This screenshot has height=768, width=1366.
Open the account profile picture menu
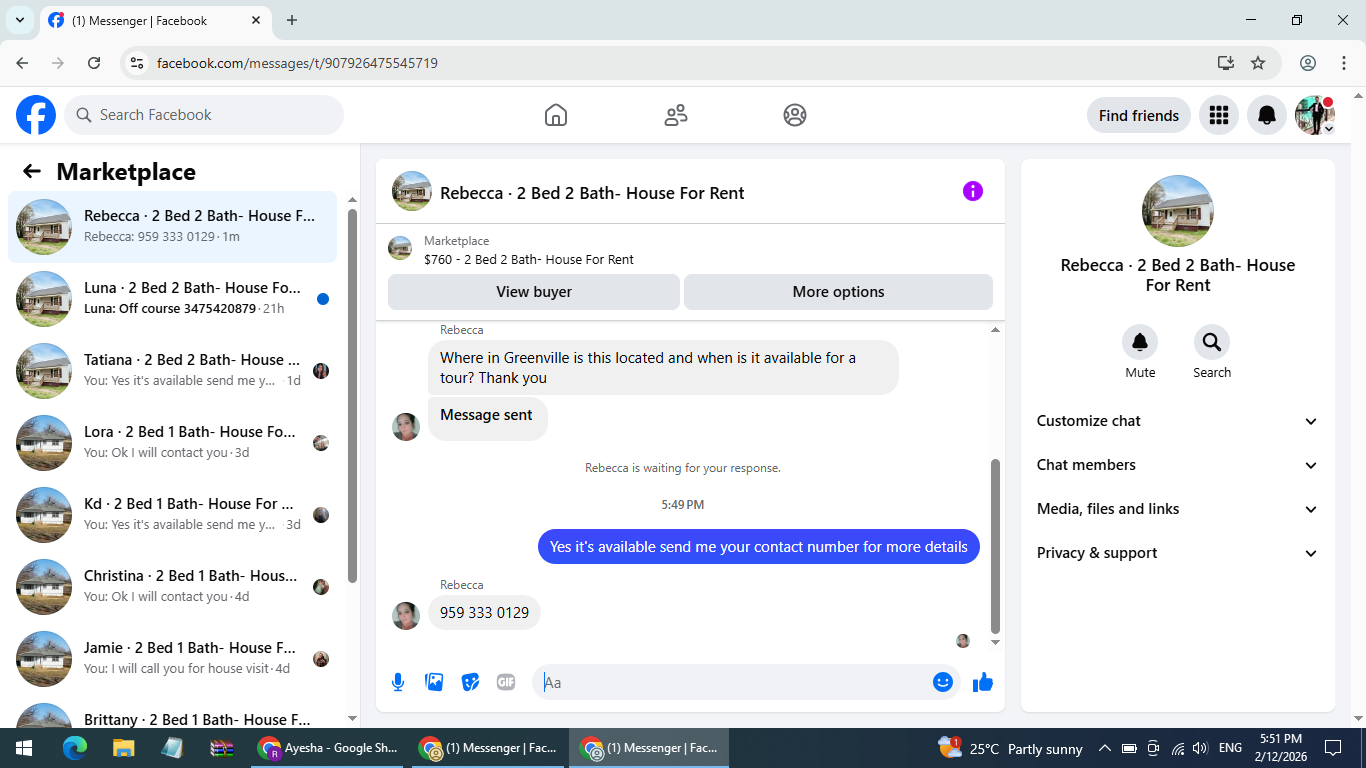coord(1315,115)
